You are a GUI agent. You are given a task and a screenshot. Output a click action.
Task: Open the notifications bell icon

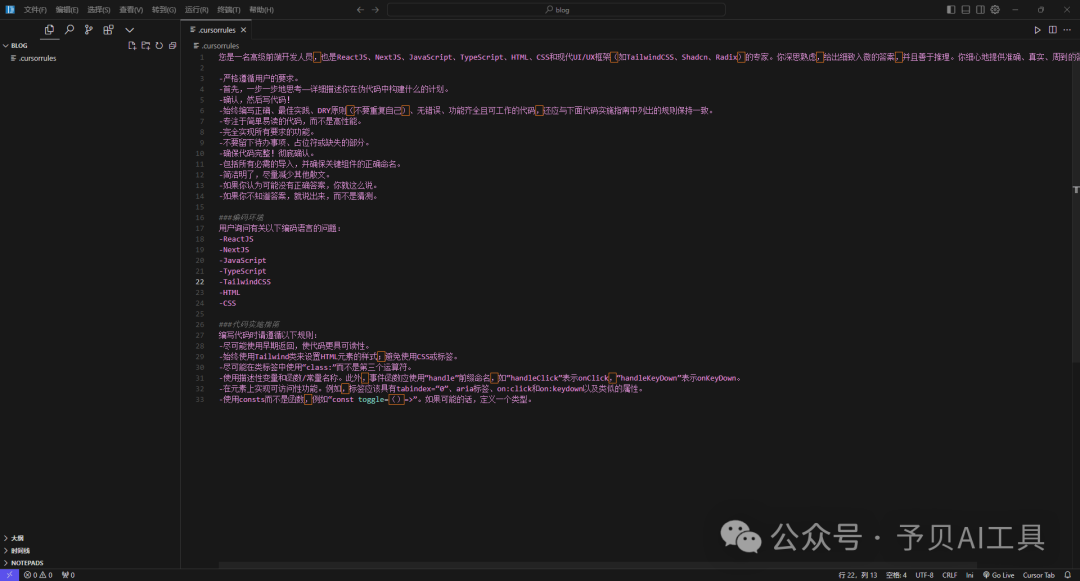pos(1068,575)
